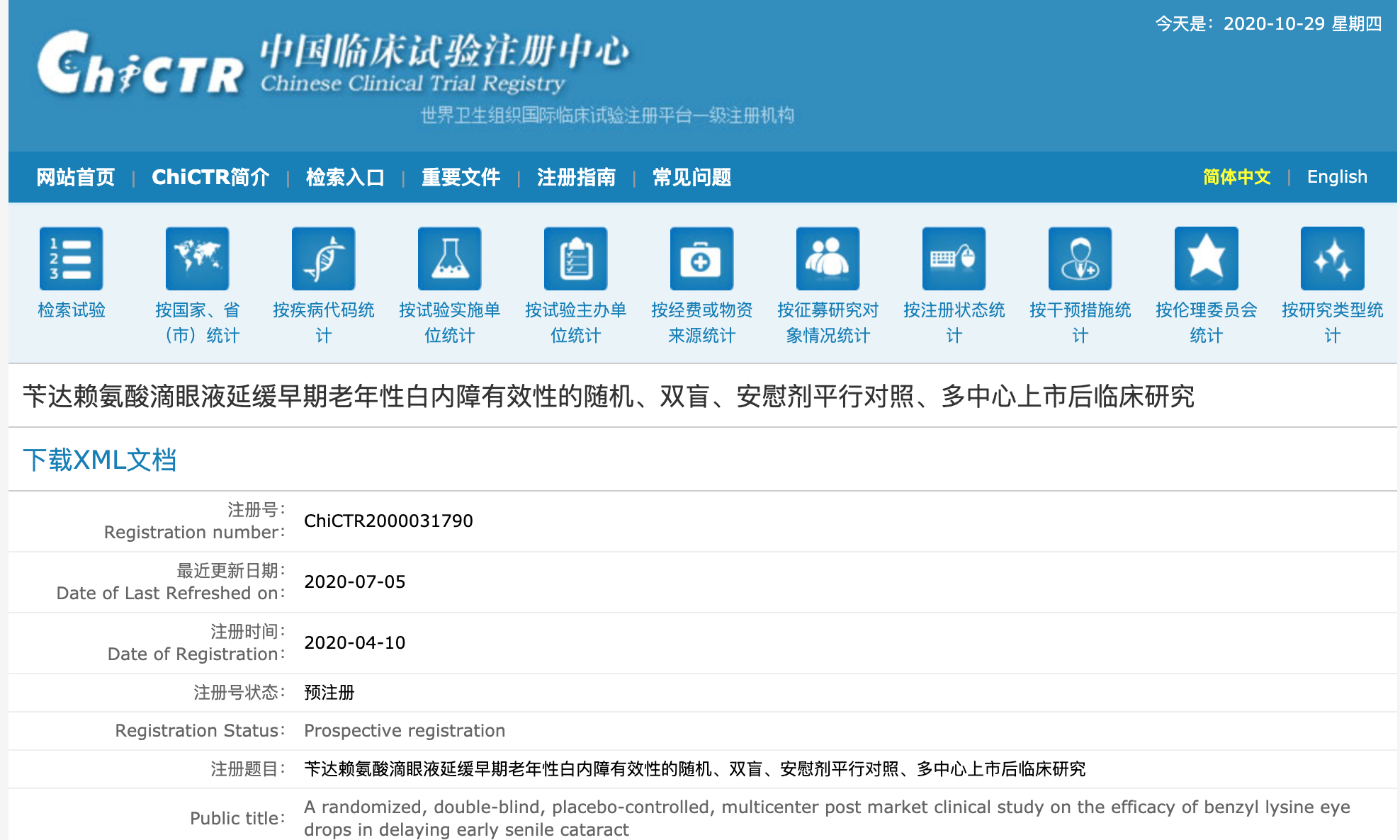The image size is (1400, 840).
Task: Click the search trials list icon
Action: [71, 259]
